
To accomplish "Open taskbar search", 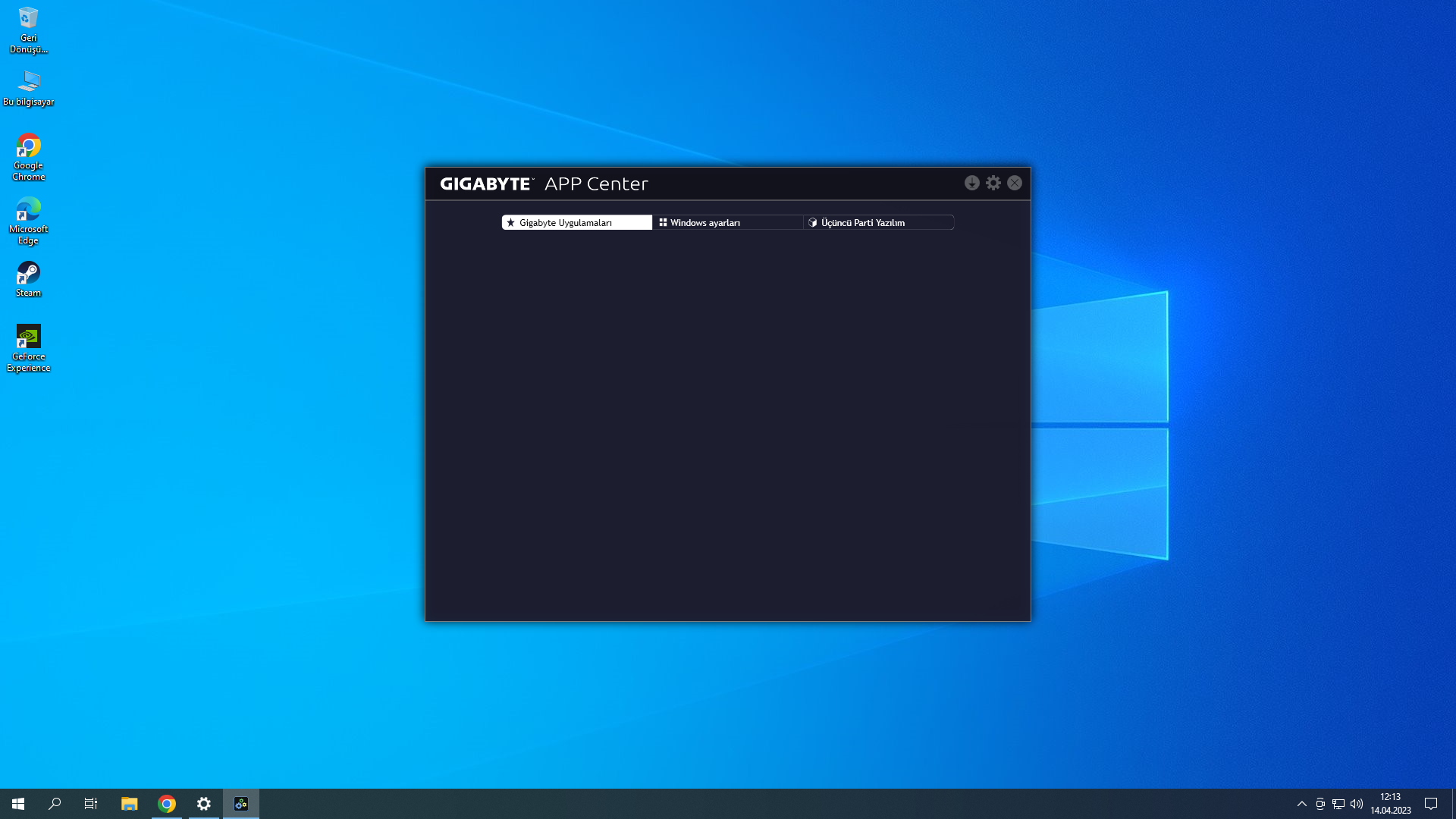I will [x=55, y=804].
